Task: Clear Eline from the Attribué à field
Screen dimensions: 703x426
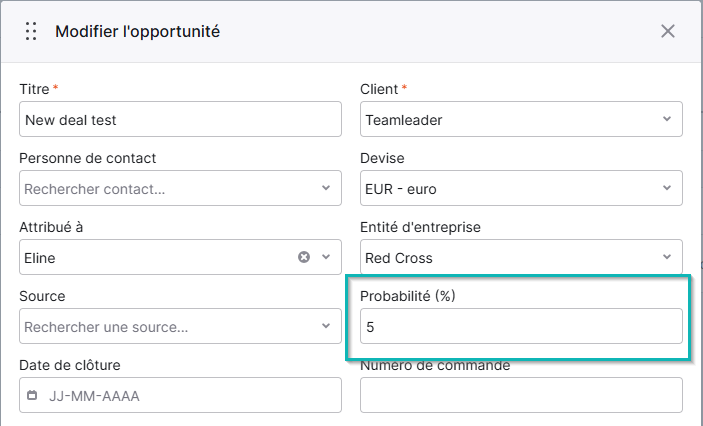Action: tap(304, 257)
